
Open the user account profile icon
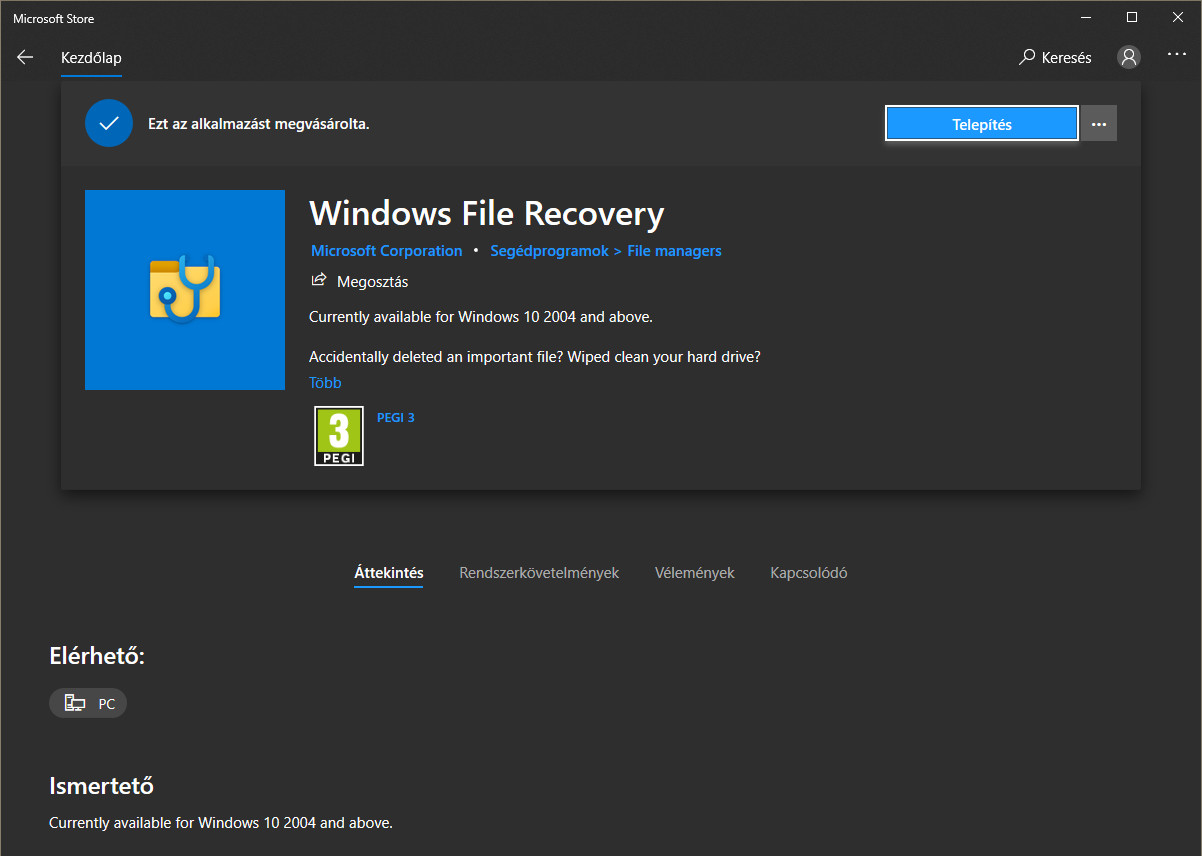[x=1129, y=57]
